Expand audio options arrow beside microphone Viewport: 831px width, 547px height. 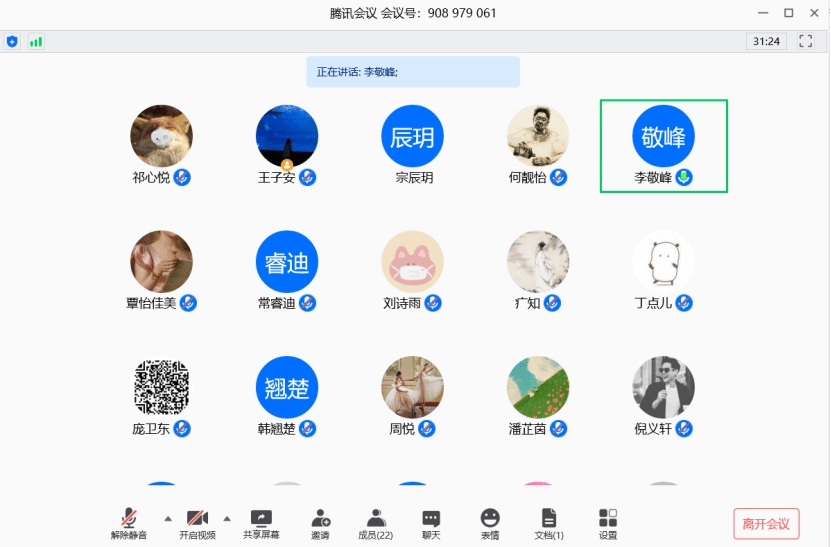pyautogui.click(x=167, y=518)
